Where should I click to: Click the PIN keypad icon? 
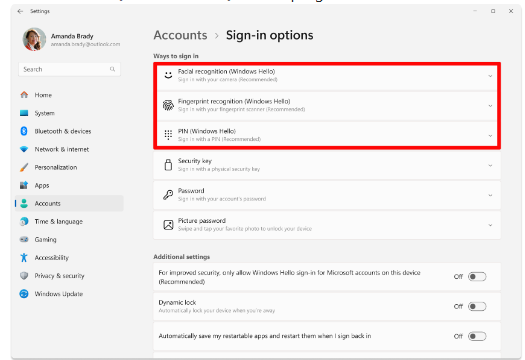click(x=168, y=135)
